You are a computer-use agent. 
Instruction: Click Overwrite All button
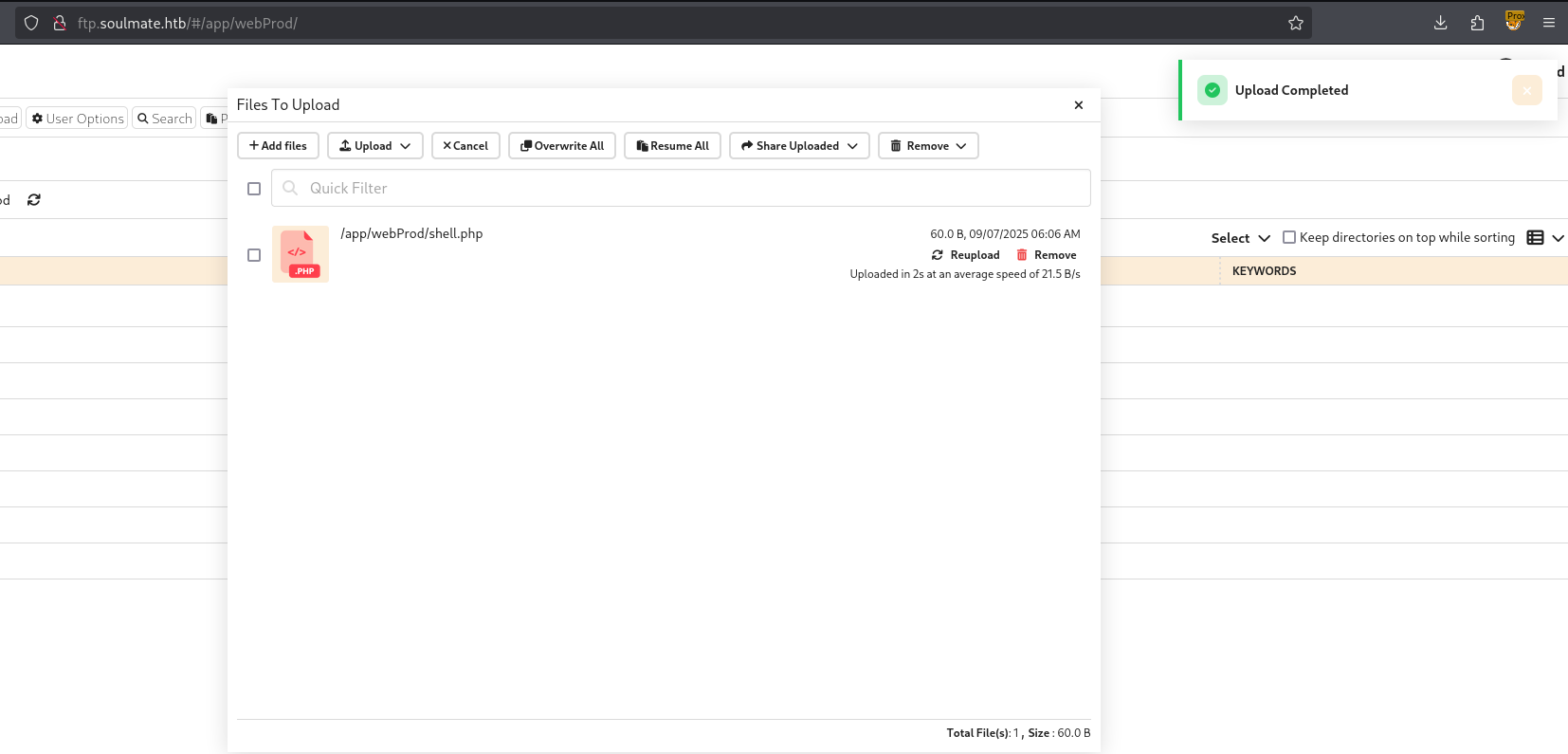coord(562,146)
